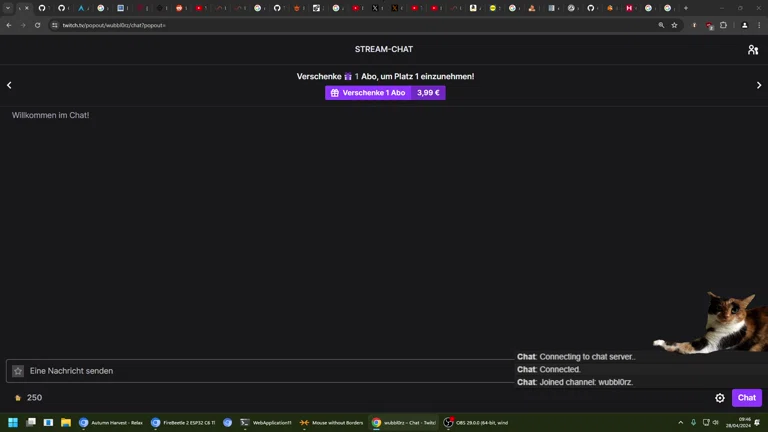
Task: Open chat settings gear icon
Action: pos(720,398)
